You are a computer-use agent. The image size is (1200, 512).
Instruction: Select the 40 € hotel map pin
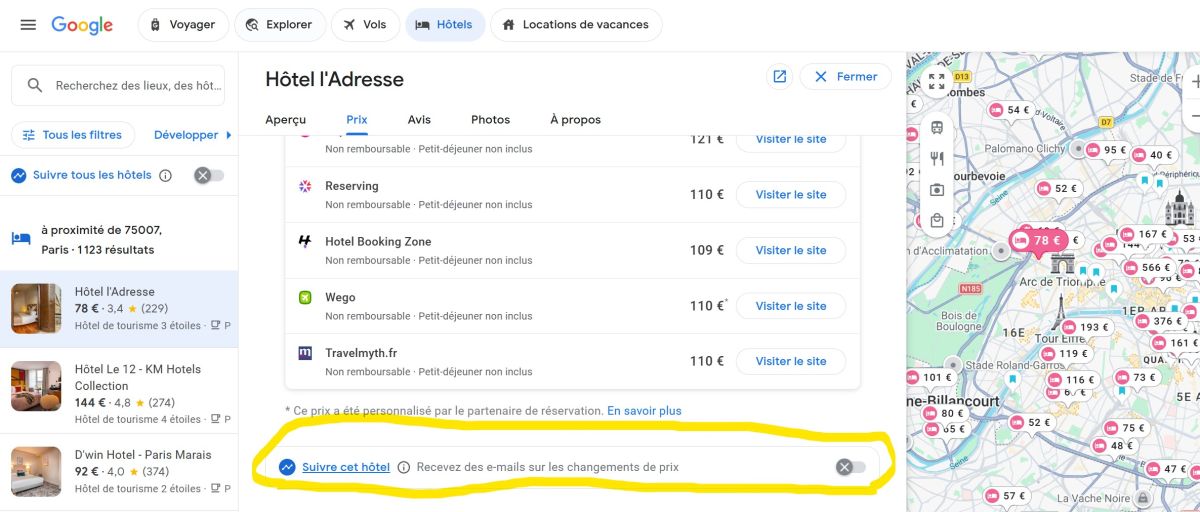(x=1153, y=155)
